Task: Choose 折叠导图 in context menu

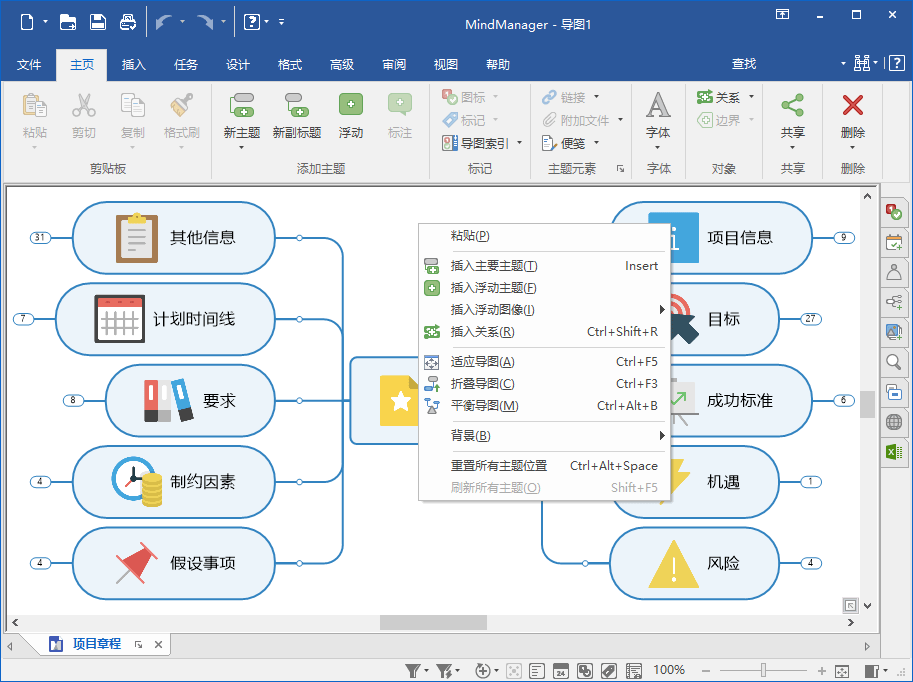Action: [x=544, y=384]
